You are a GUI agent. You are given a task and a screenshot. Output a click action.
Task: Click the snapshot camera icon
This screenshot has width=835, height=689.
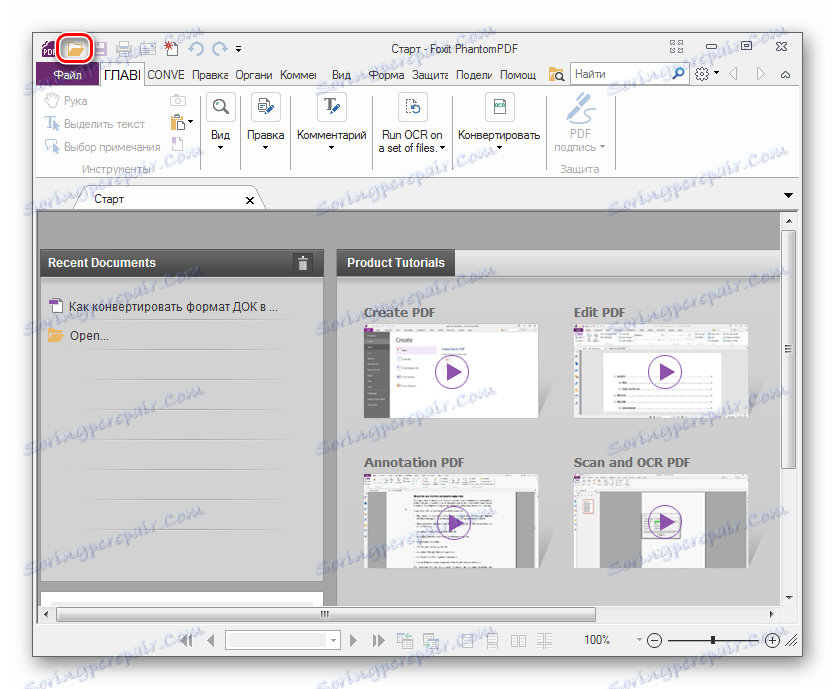[x=178, y=100]
